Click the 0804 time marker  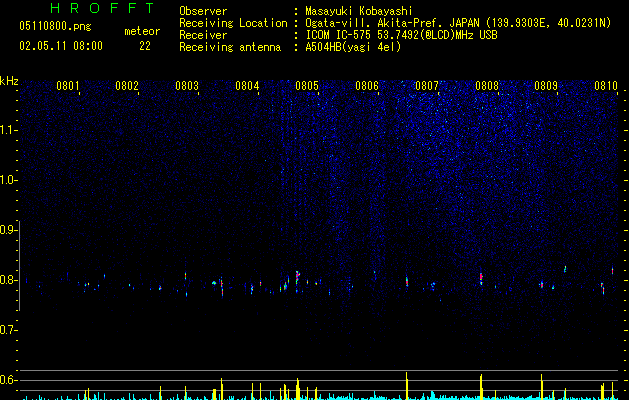click(247, 86)
